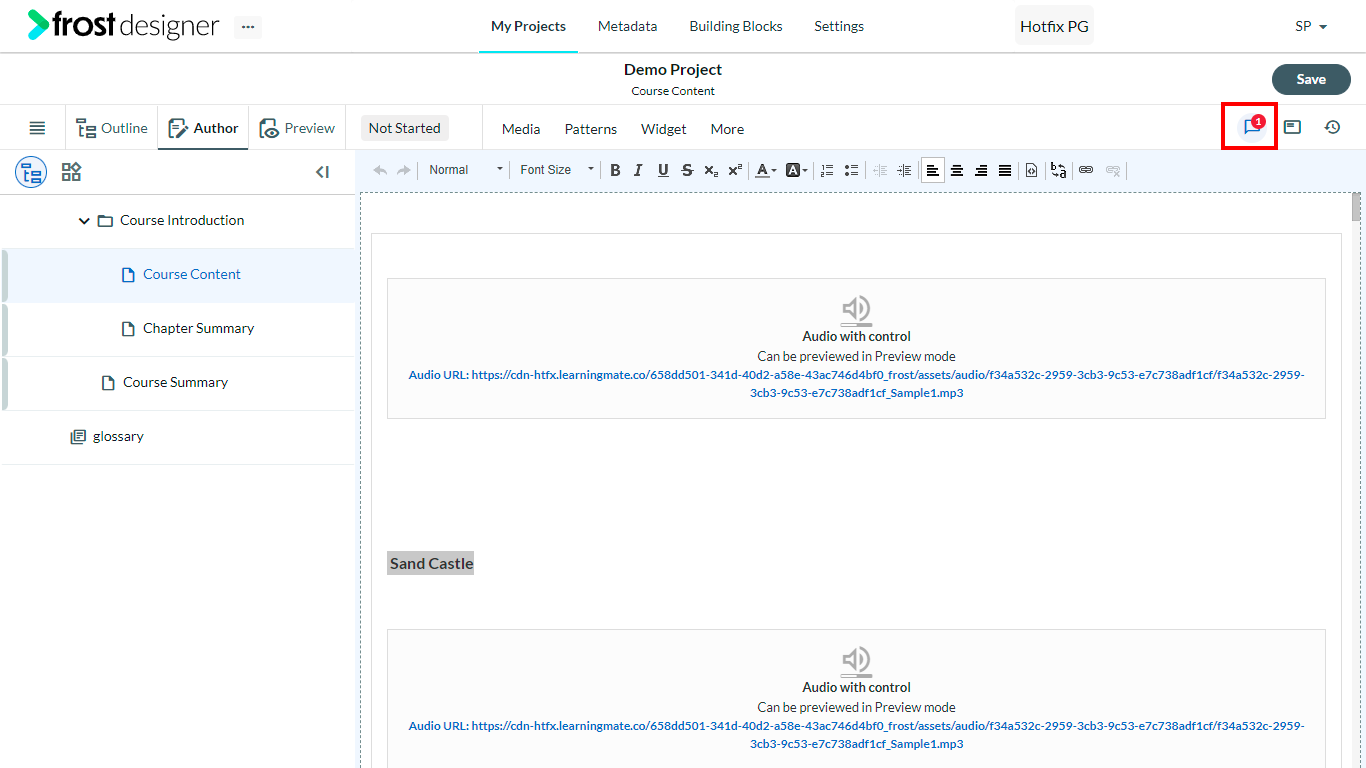Collapse the left sidebar panel arrow
Image resolution: width=1366 pixels, height=768 pixels.
coord(322,172)
